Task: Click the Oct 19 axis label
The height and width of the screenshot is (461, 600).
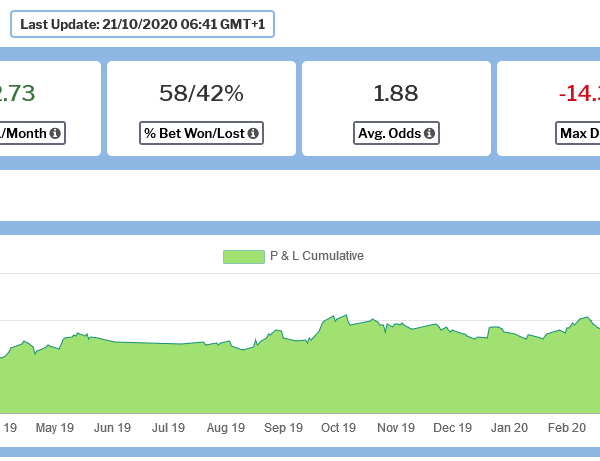Action: click(x=339, y=427)
